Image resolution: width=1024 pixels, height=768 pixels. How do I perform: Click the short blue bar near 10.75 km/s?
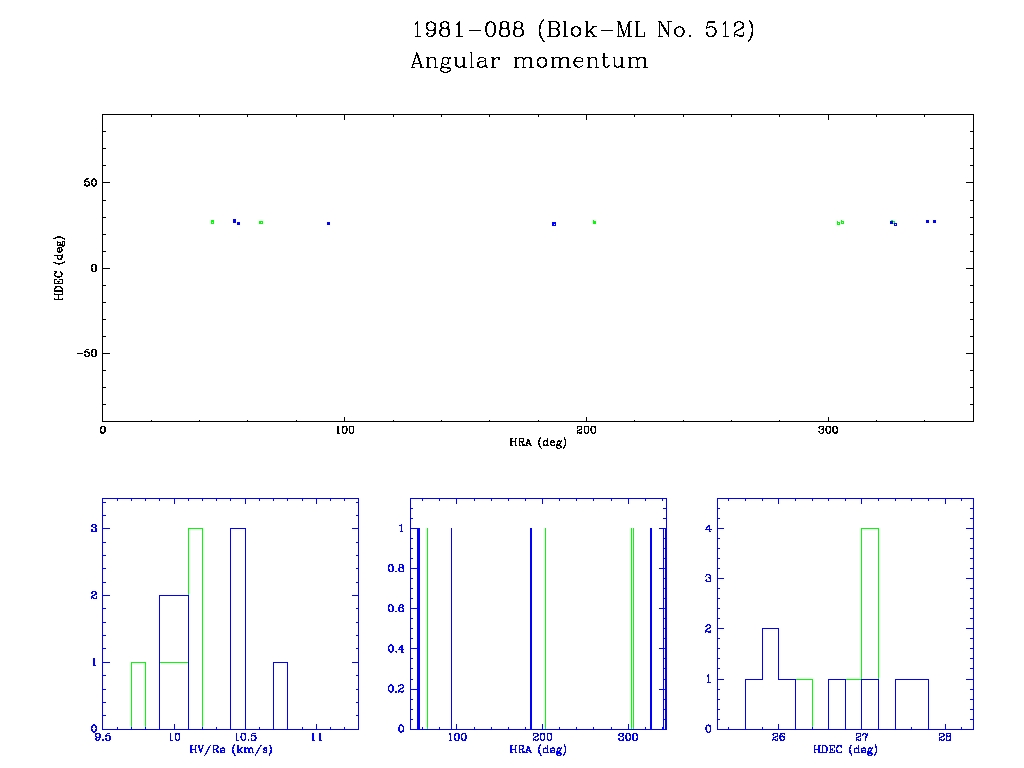(280, 696)
